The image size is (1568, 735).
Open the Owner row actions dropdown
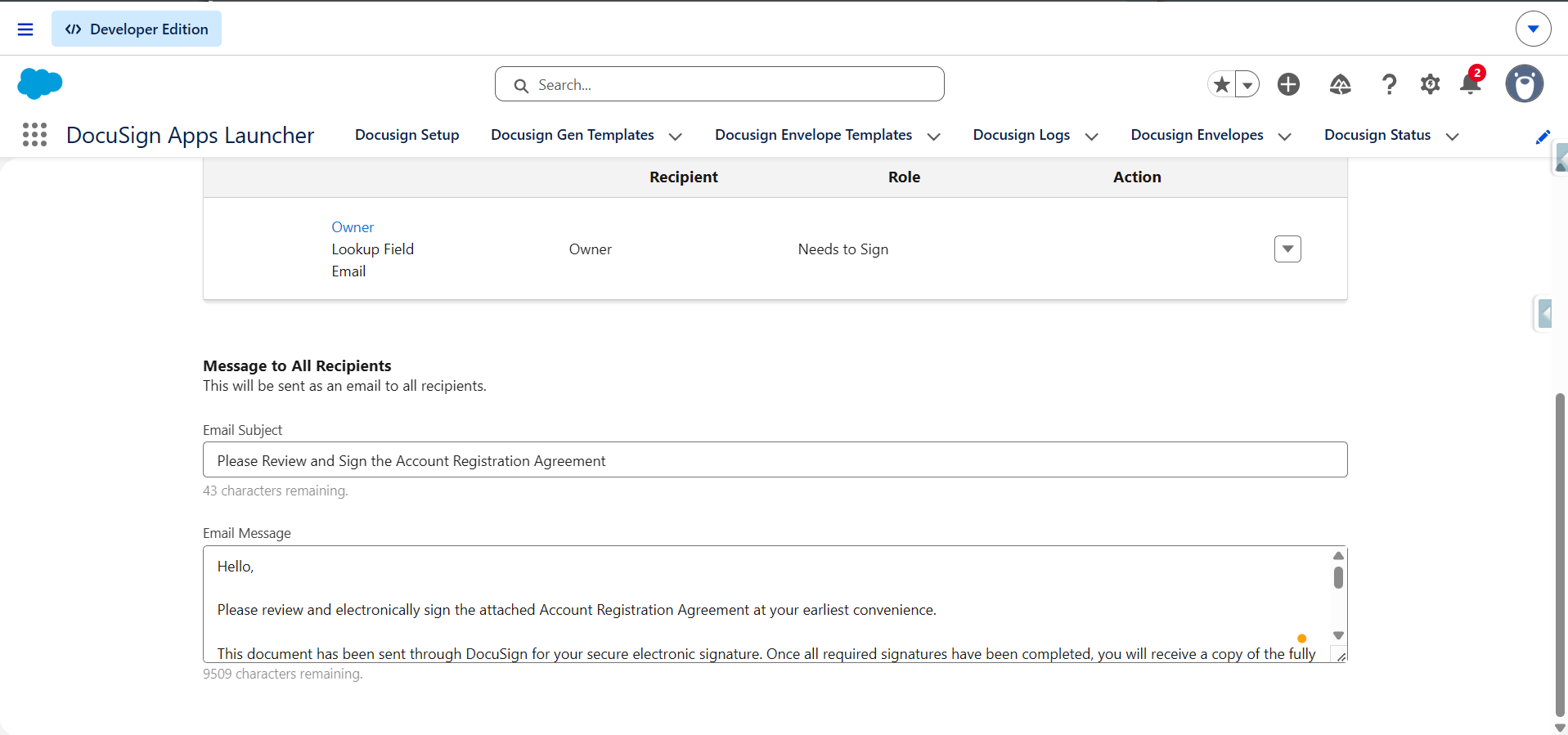click(1287, 249)
